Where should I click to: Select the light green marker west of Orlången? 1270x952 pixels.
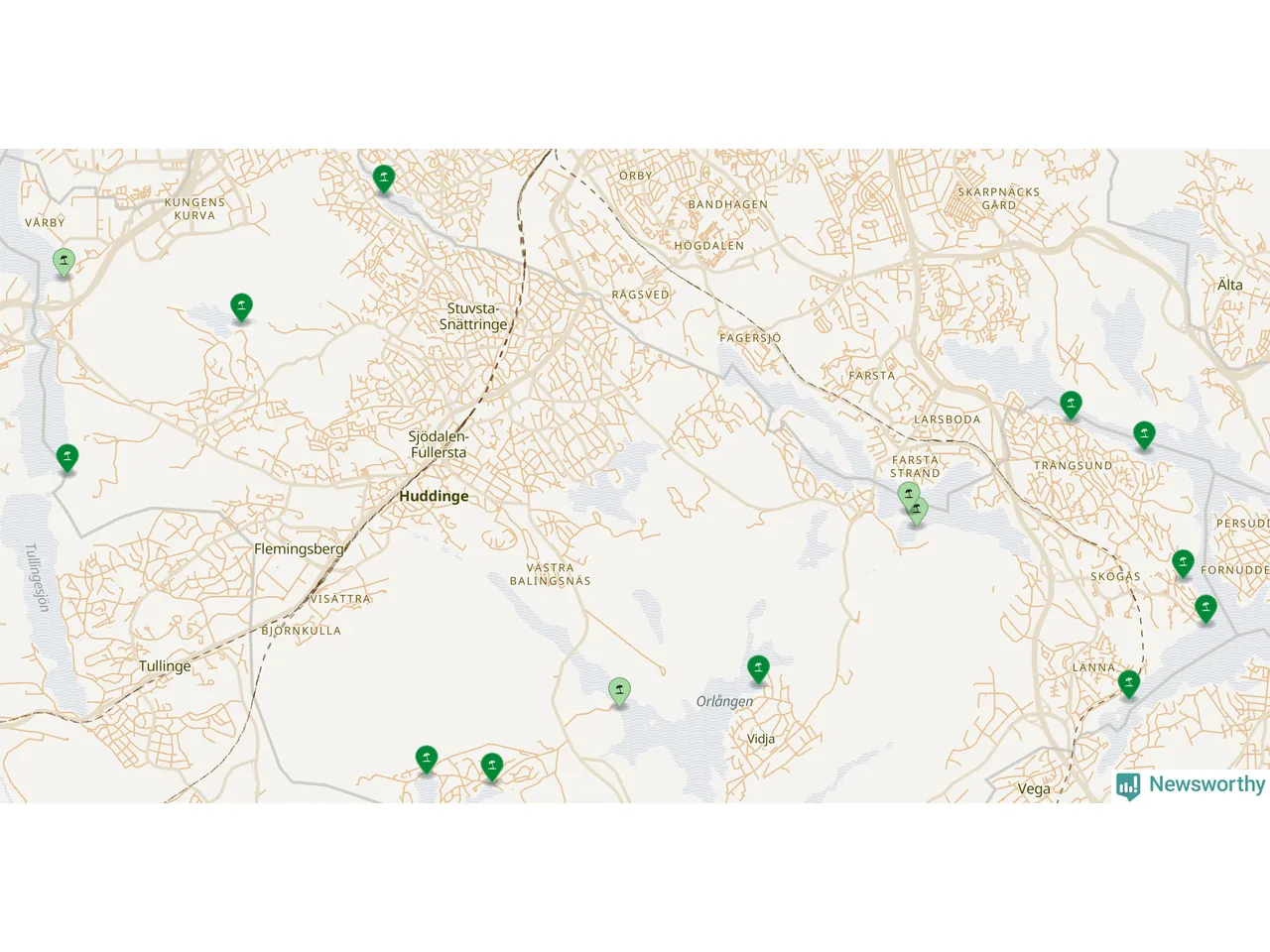[619, 692]
